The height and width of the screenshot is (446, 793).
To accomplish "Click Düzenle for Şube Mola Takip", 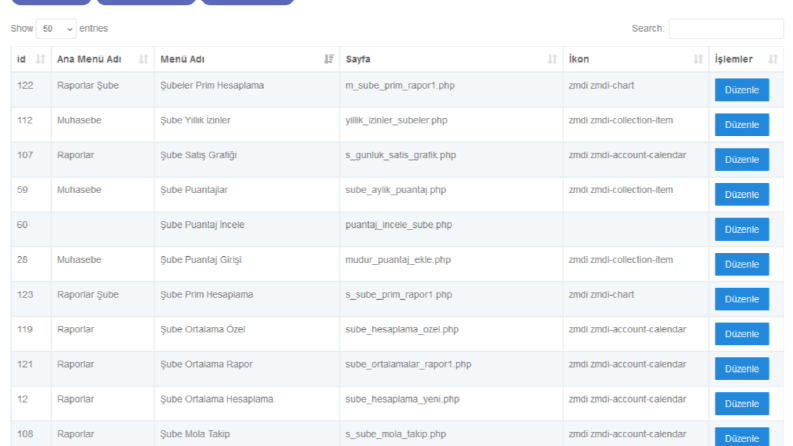I will (x=741, y=437).
